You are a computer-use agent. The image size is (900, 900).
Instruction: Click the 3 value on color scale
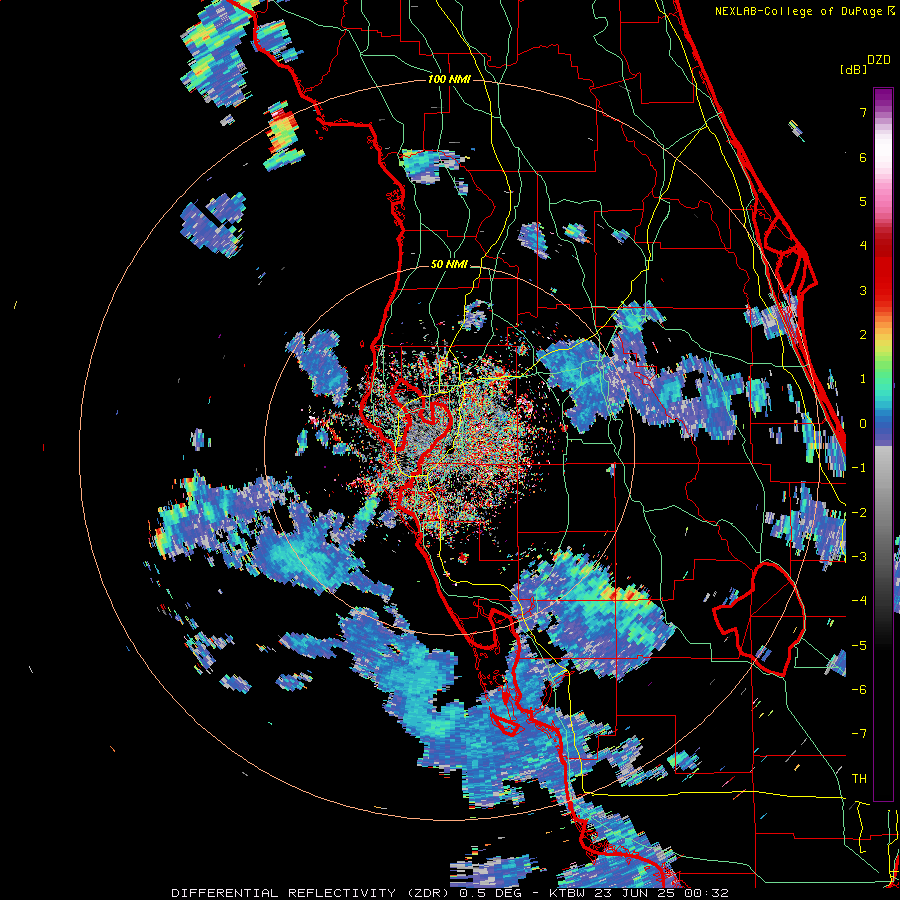click(x=863, y=290)
